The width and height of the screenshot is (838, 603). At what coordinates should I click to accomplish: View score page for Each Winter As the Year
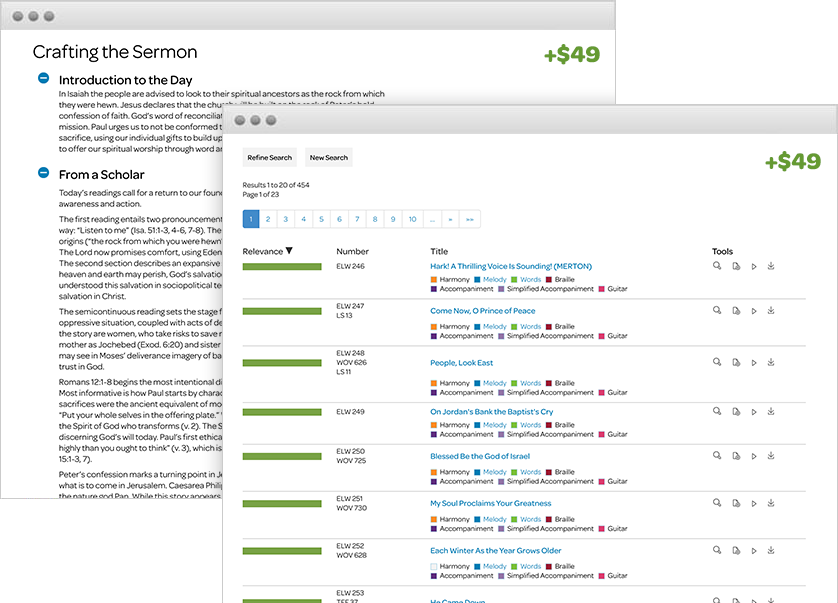coord(736,550)
